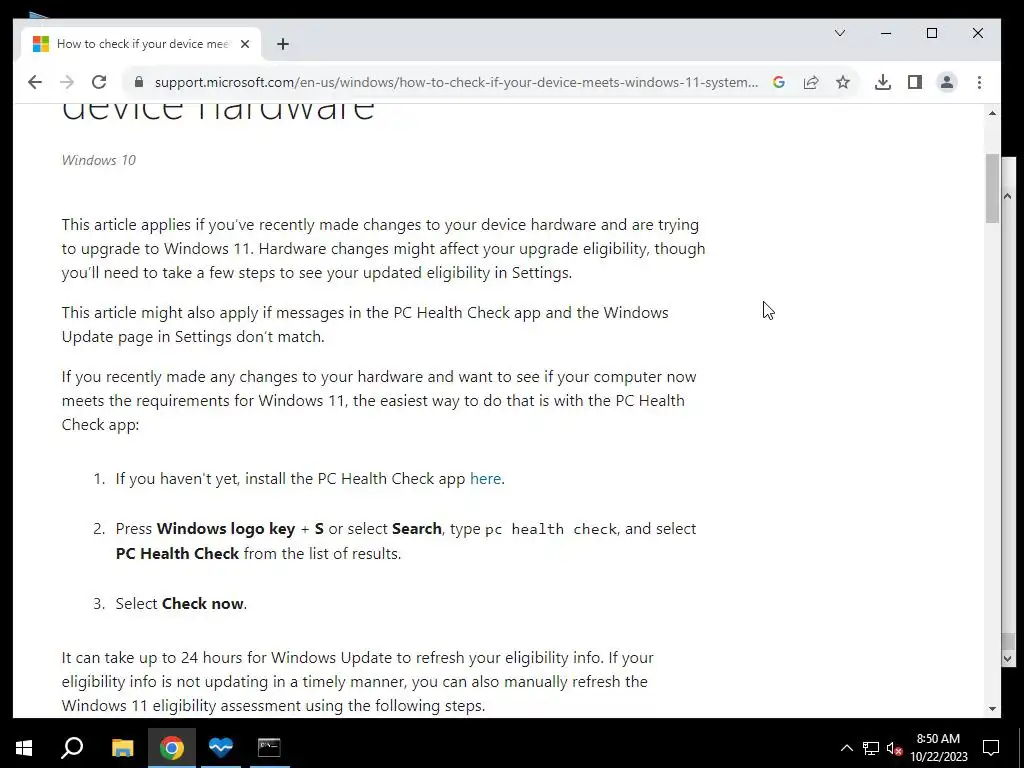Open Chrome three-dot menu
Viewport: 1024px width, 768px height.
(979, 82)
